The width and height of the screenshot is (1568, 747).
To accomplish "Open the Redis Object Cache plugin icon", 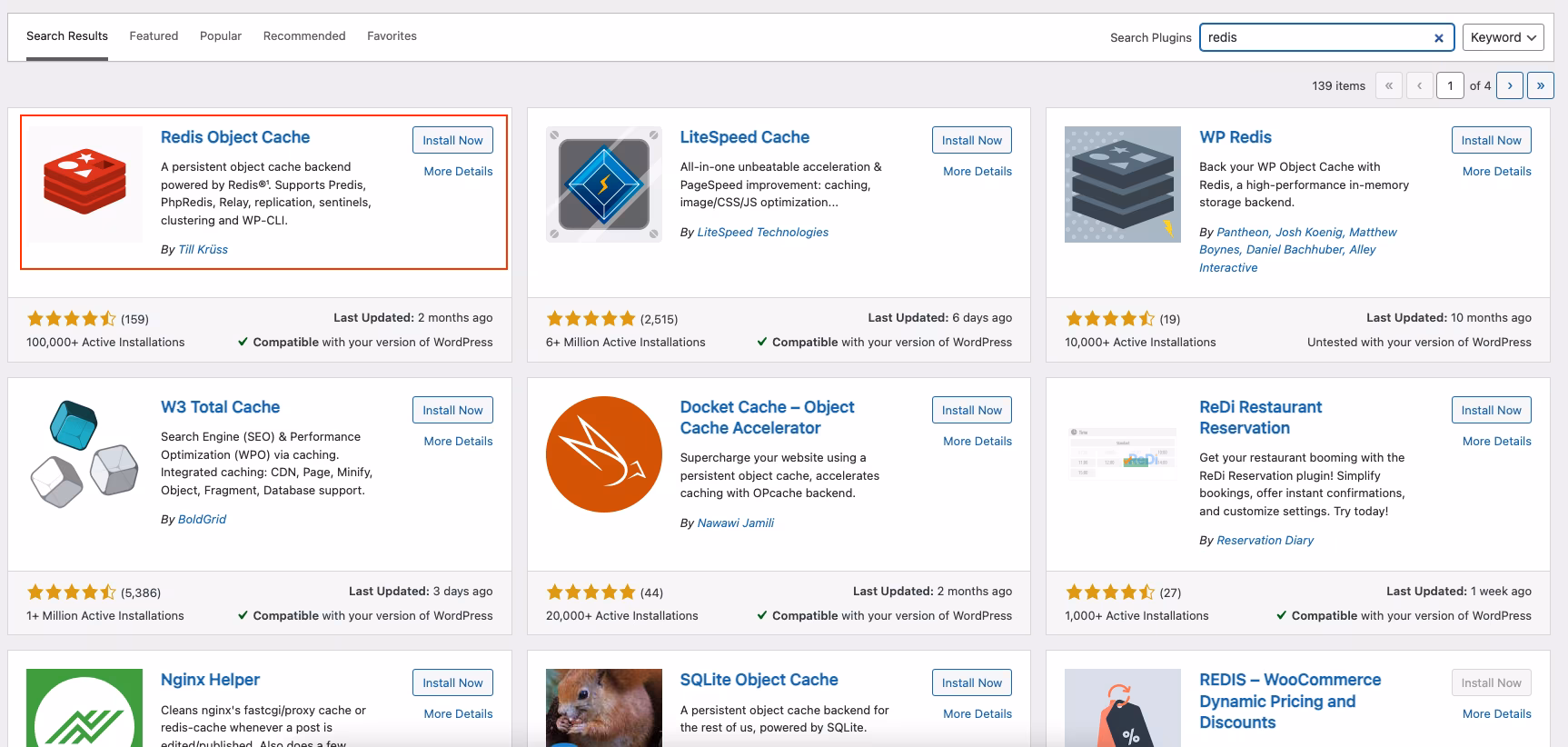I will (84, 184).
